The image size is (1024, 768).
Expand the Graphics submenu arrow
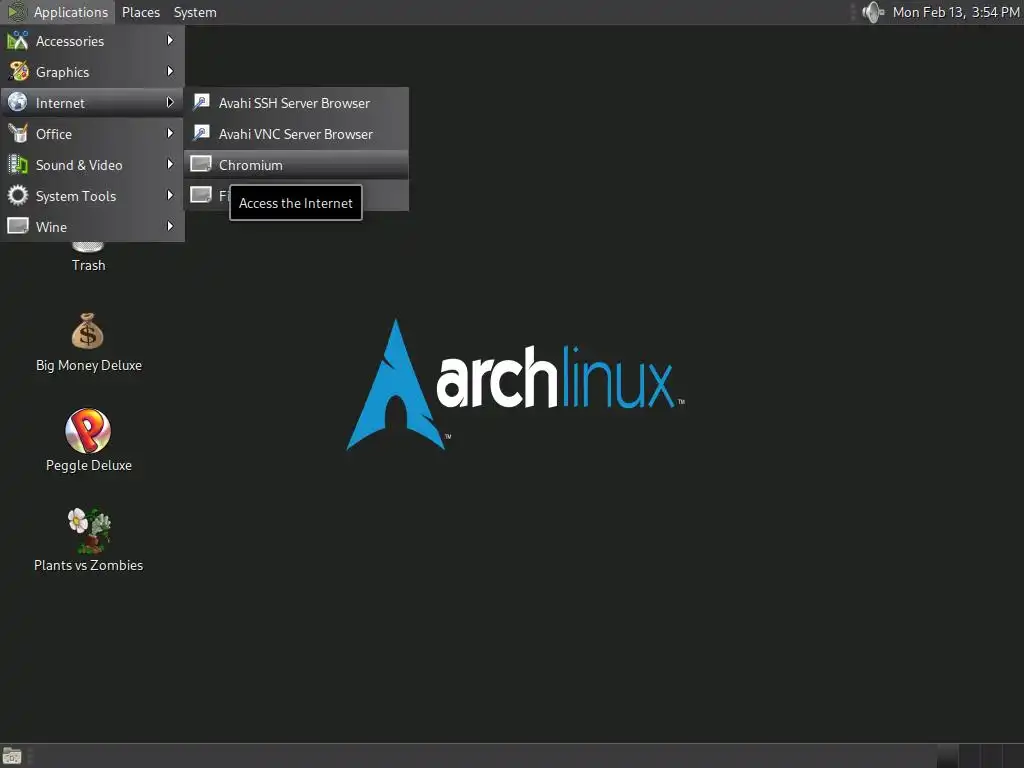tap(170, 71)
